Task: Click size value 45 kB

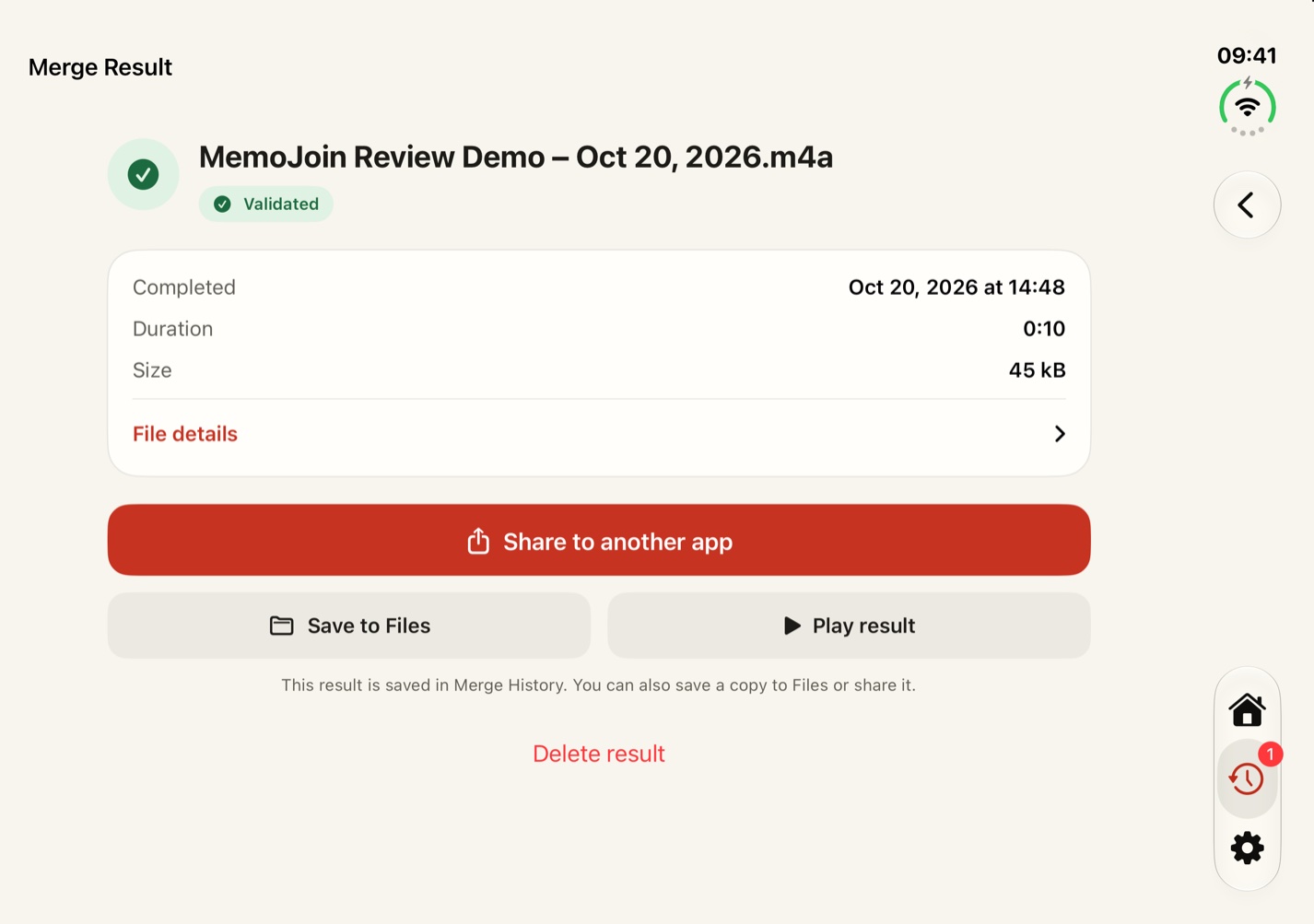Action: click(1037, 370)
